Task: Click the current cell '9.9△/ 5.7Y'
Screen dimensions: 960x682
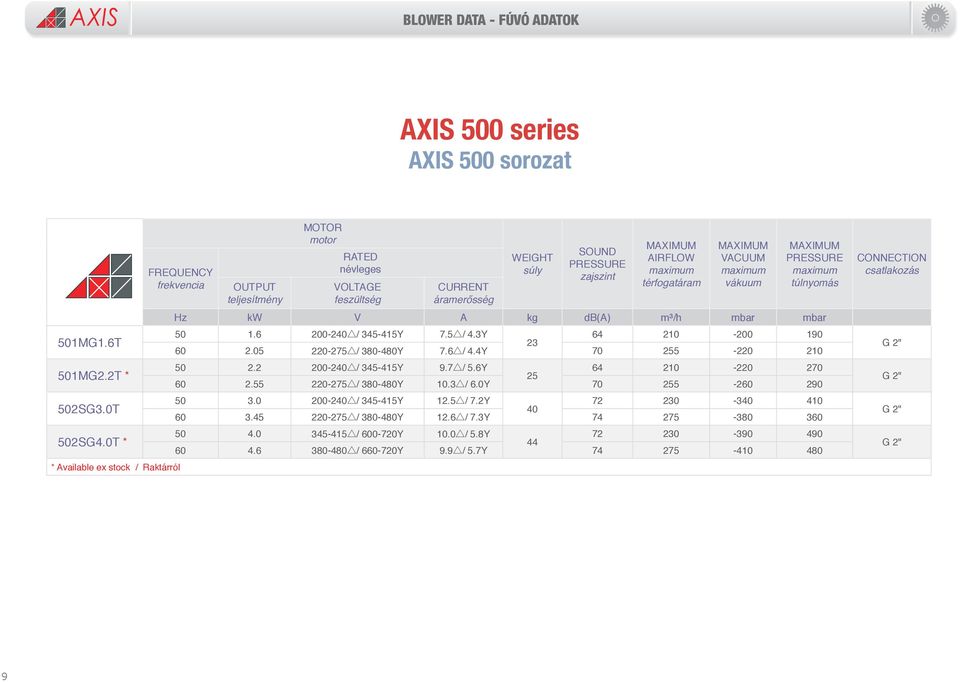Action: pyautogui.click(x=463, y=451)
